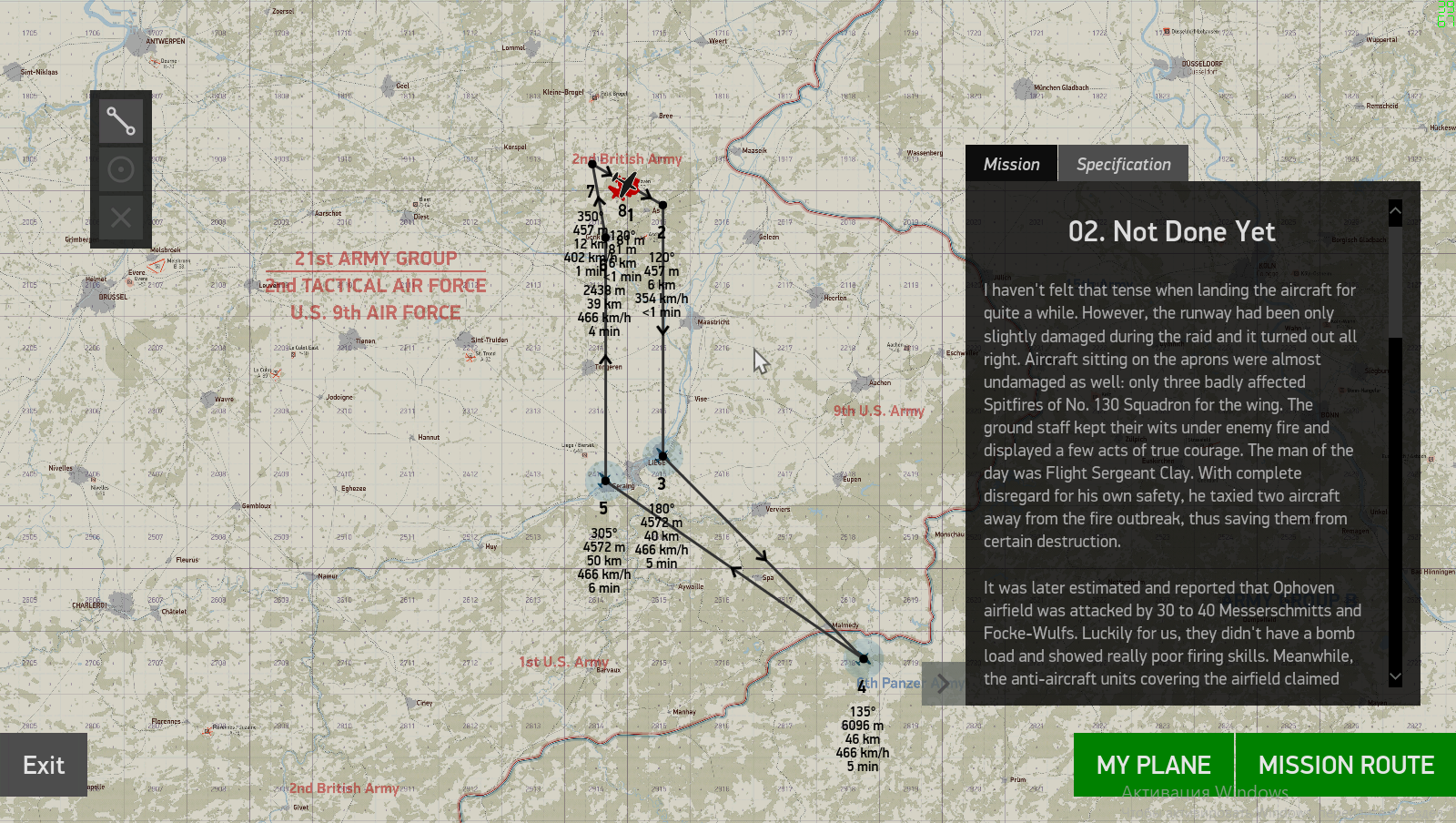Click the 'U.S. 9th AIR FORCE' label
The image size is (1456, 823).
click(x=375, y=312)
